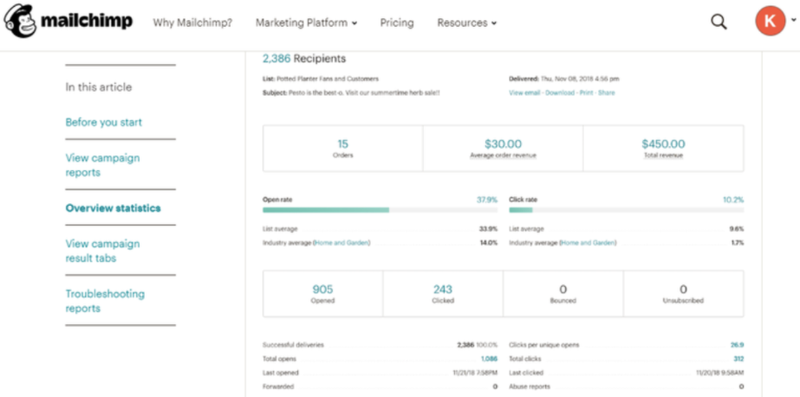Click the Subject line text

tap(352, 93)
